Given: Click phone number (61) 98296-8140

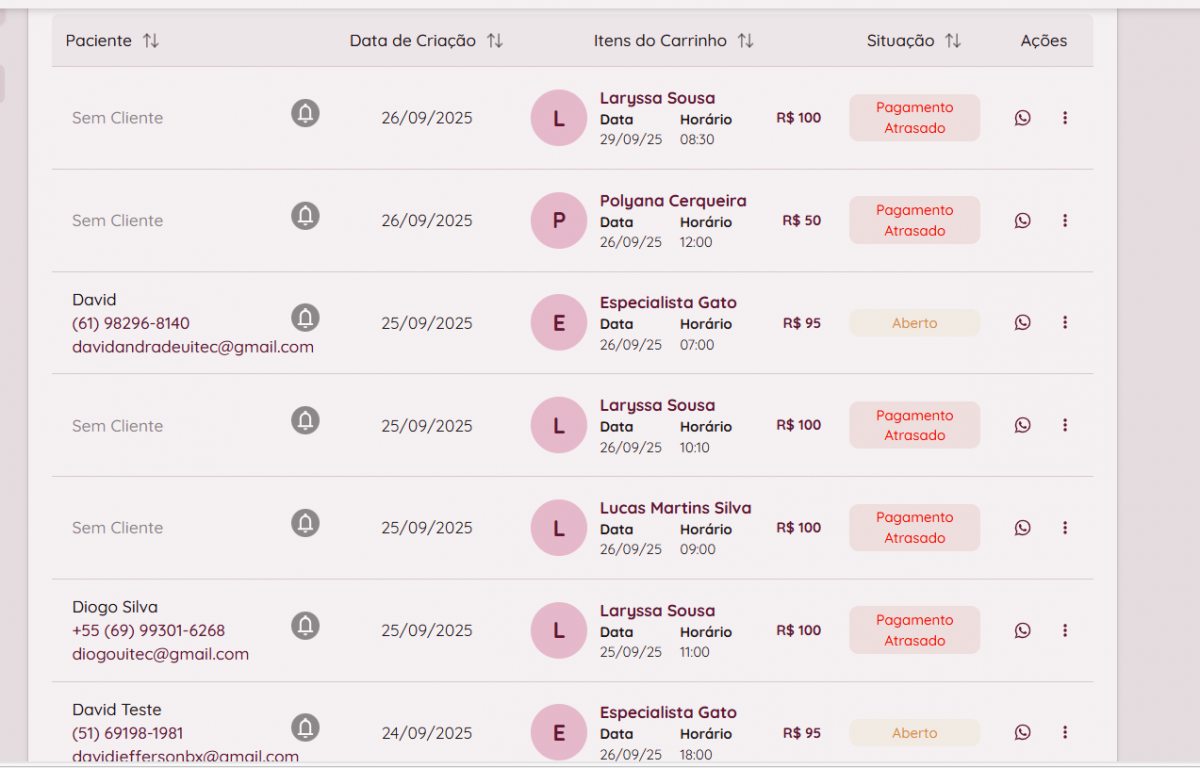Looking at the screenshot, I should [x=131, y=324].
